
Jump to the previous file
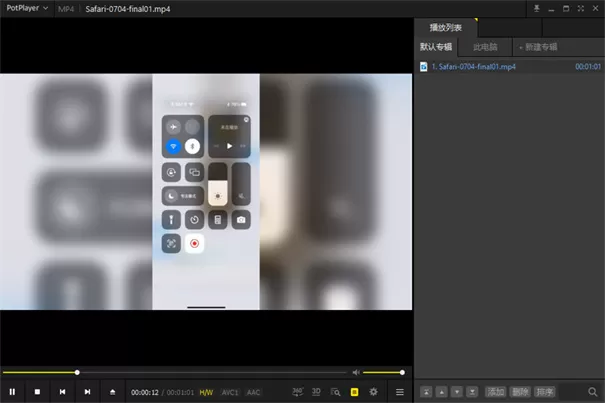click(63, 392)
